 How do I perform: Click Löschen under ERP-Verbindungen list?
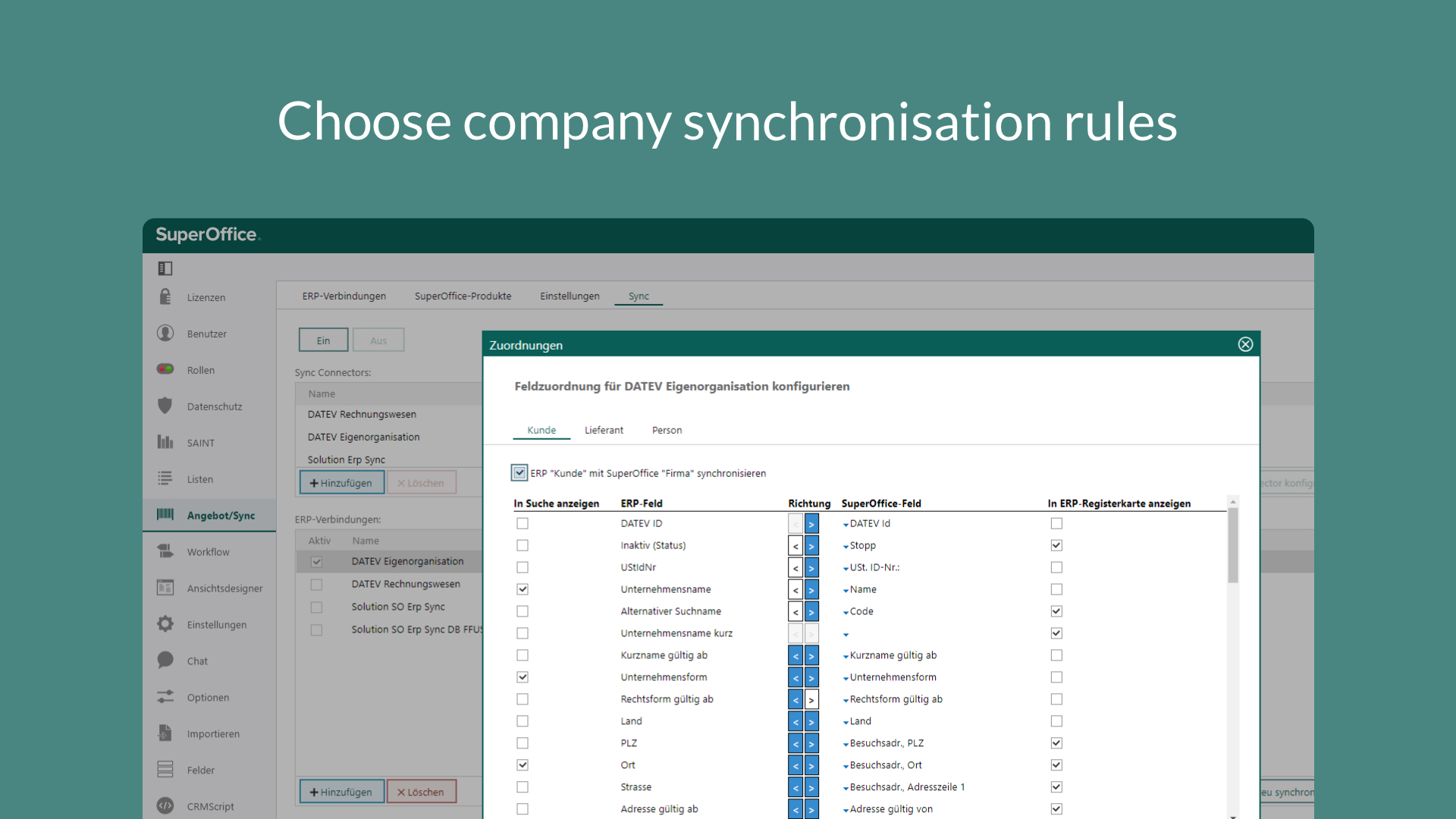point(421,792)
